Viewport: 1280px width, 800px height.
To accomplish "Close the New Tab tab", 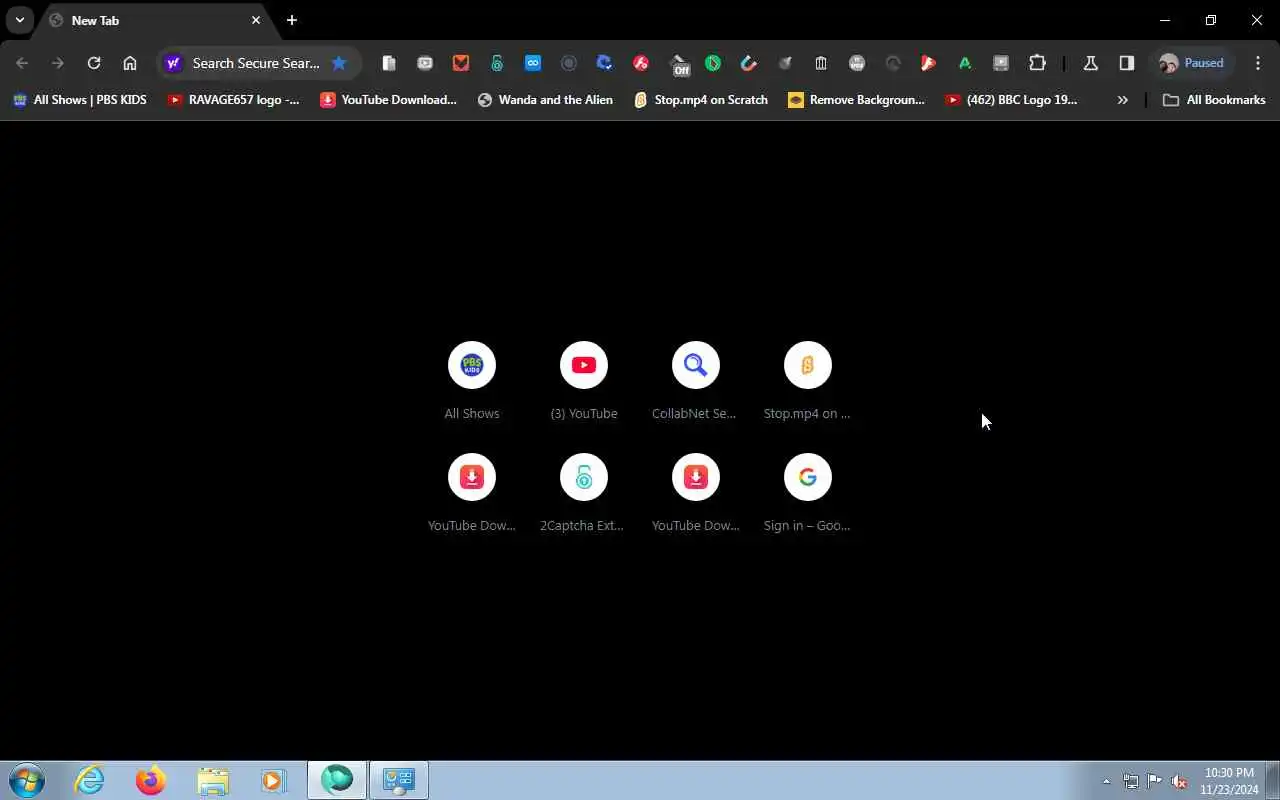I will pos(256,20).
